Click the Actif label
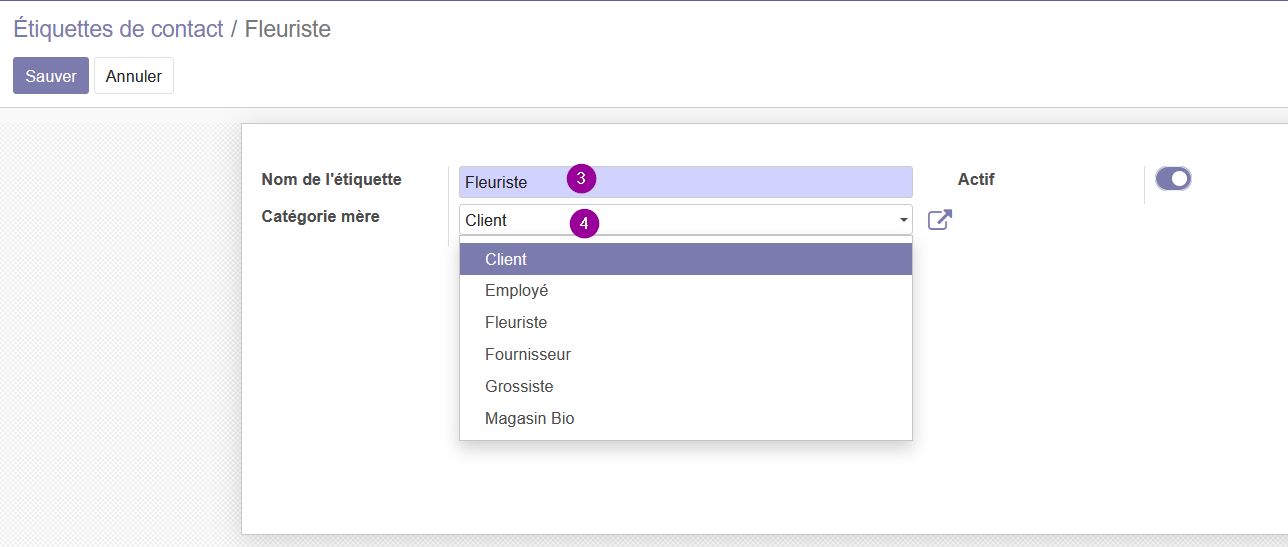The width and height of the screenshot is (1288, 547). coord(976,180)
